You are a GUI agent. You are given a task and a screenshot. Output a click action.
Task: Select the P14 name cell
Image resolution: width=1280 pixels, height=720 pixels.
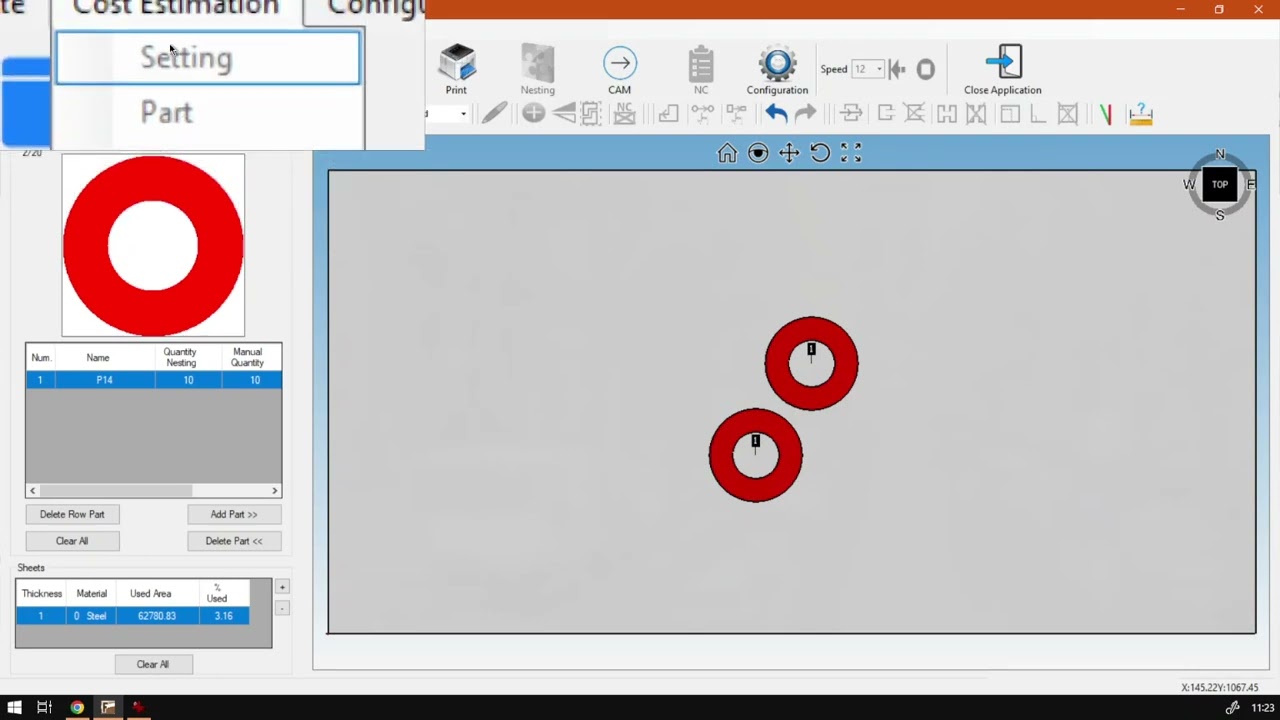point(104,380)
